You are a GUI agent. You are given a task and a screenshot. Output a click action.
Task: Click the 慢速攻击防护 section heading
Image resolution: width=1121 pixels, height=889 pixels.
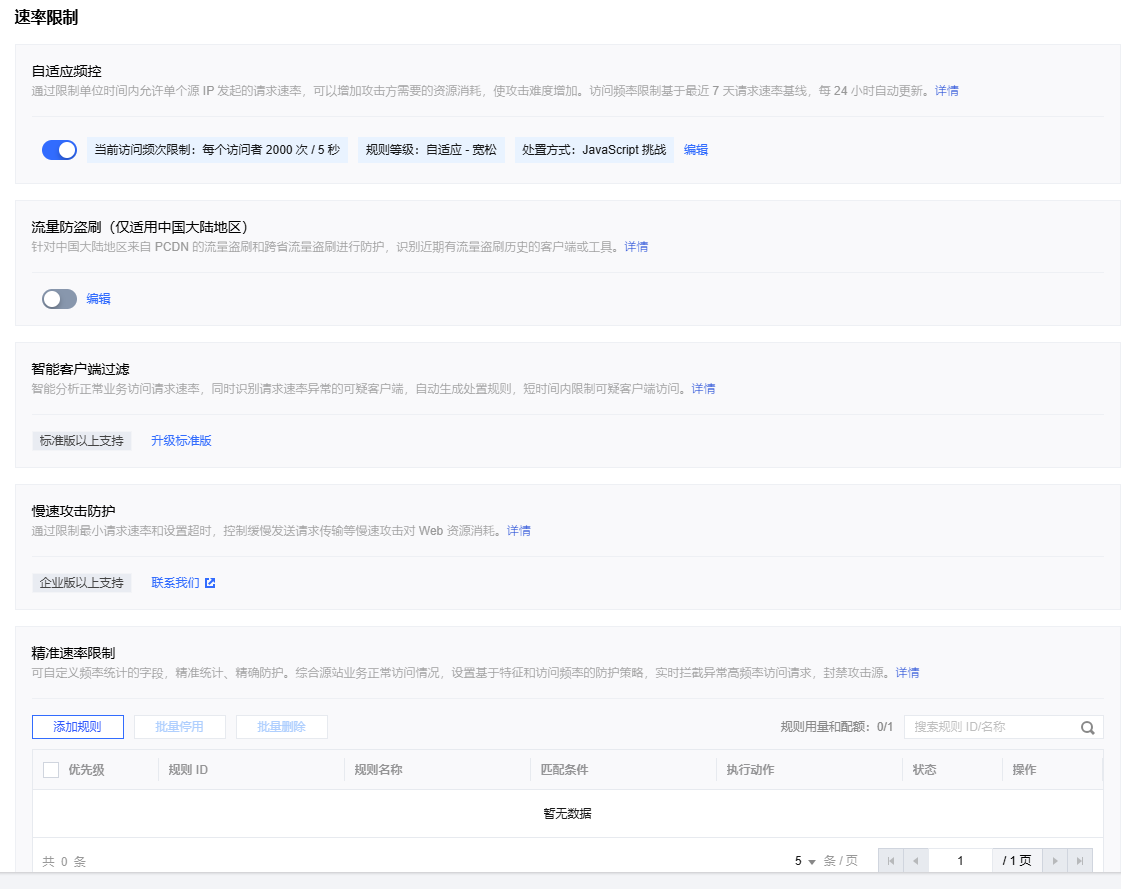73,511
